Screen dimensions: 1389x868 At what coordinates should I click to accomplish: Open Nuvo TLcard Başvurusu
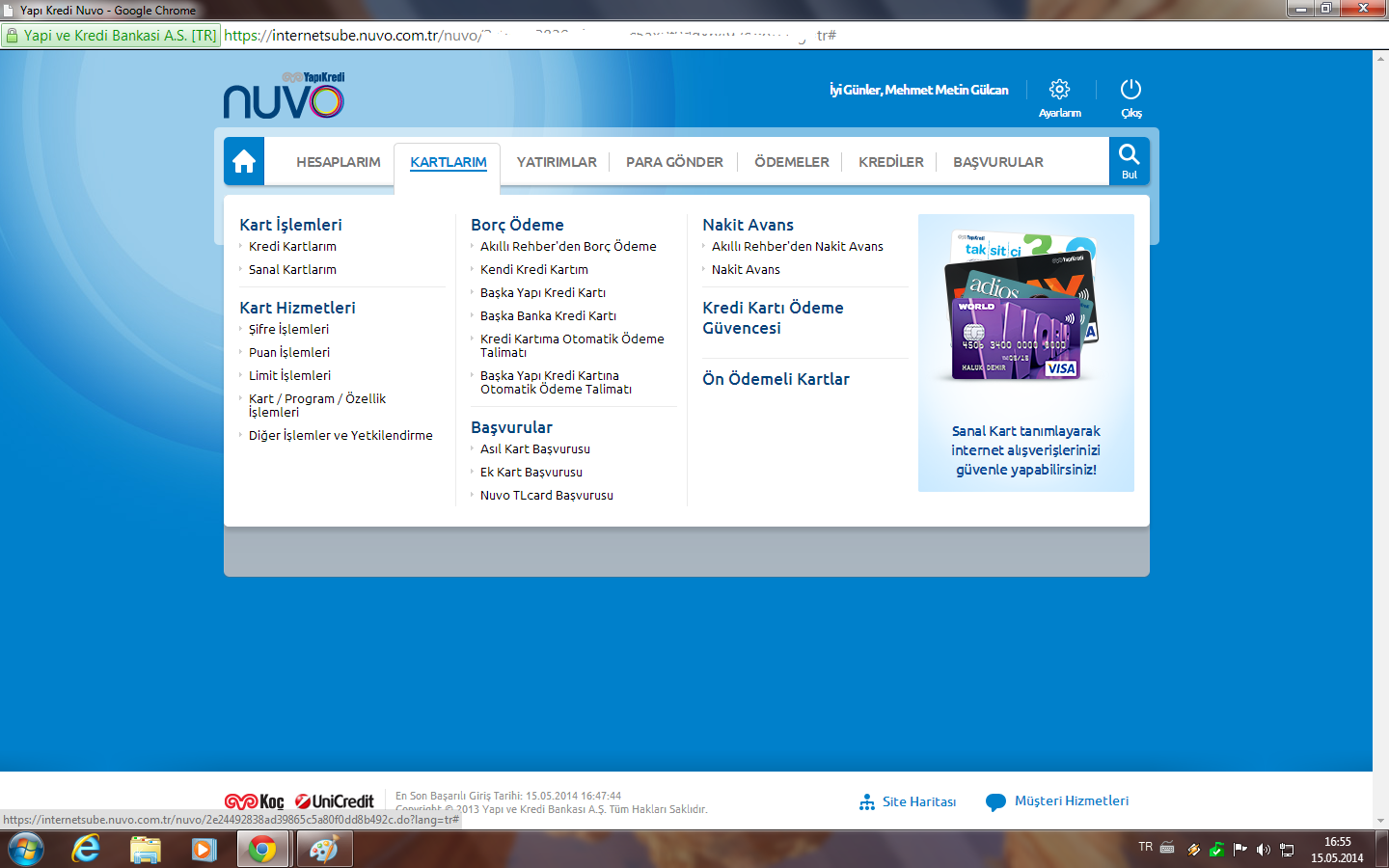coord(547,496)
